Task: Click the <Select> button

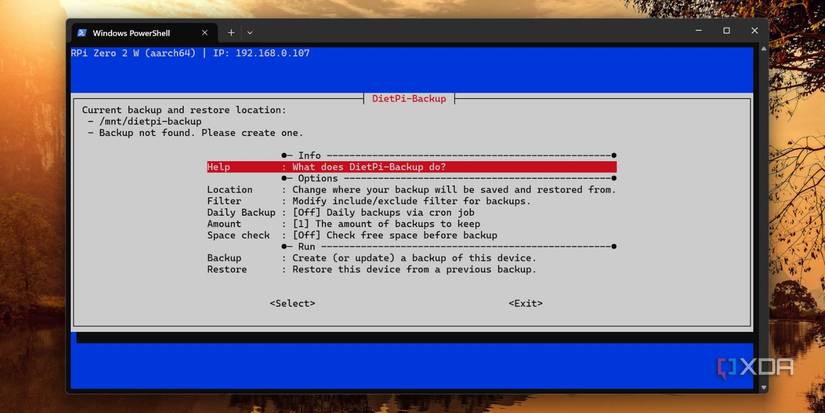Action: pyautogui.click(x=293, y=304)
